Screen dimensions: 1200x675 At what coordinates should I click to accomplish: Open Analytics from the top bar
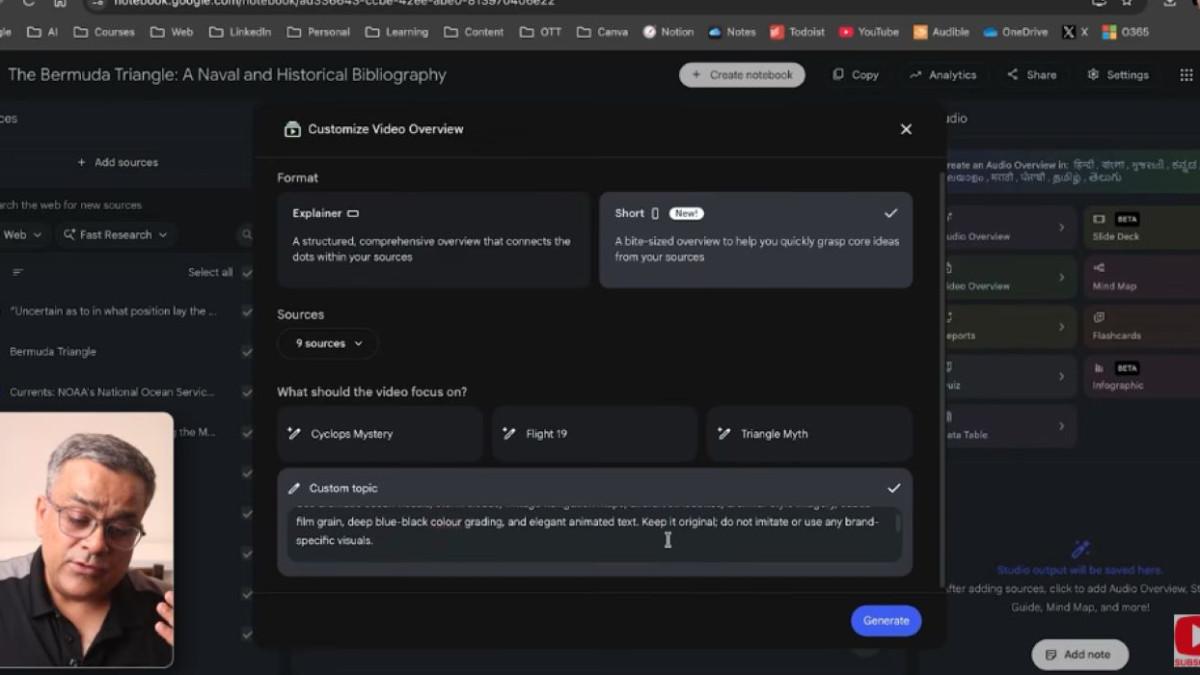pyautogui.click(x=943, y=75)
